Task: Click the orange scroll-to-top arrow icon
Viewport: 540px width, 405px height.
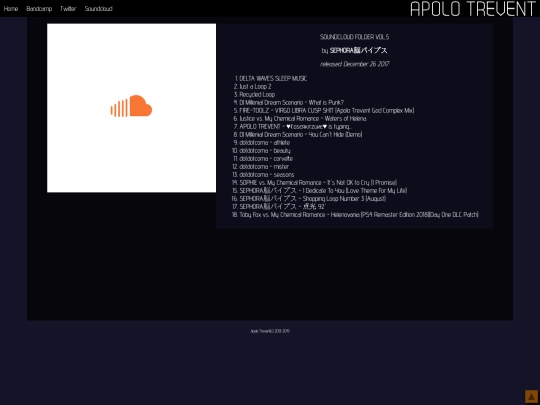Action: coord(531,396)
